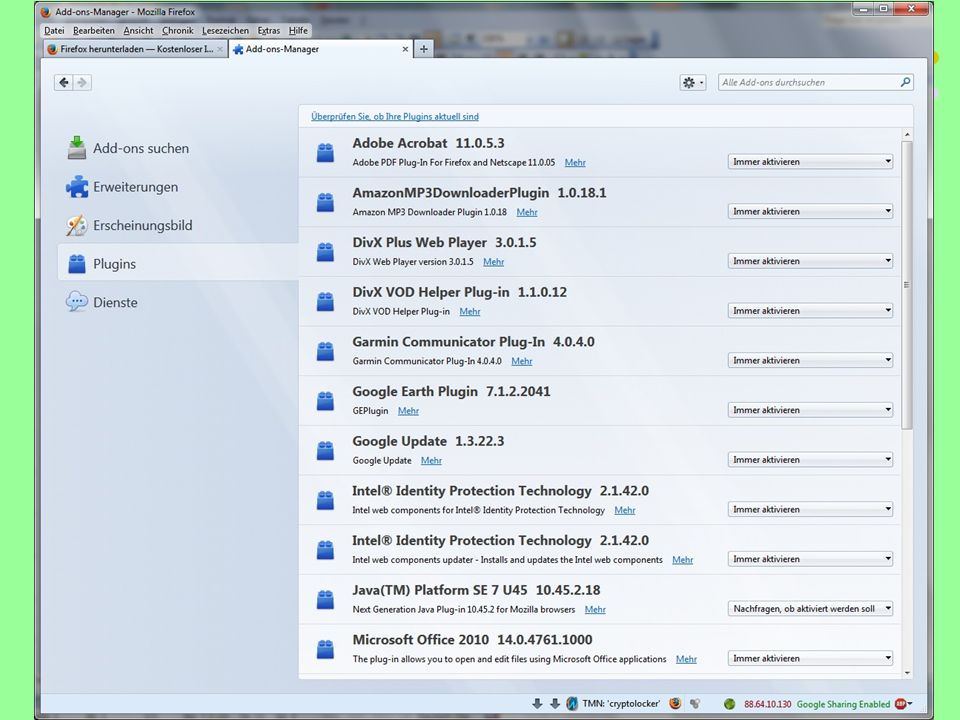
Task: Open activation dropdown for DivX Plus Web Player
Action: 810,261
